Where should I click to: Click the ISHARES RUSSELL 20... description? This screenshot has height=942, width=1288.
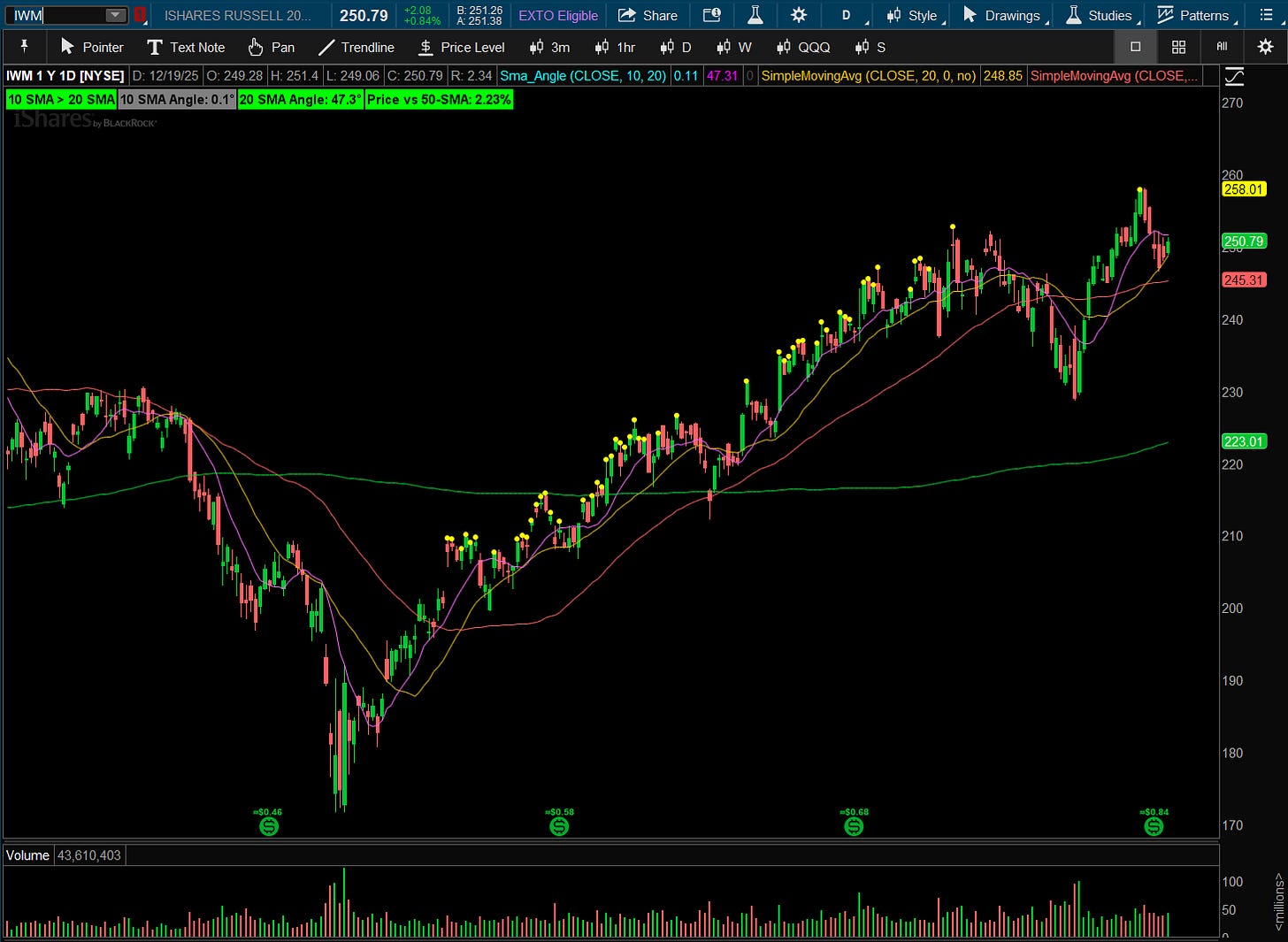click(238, 15)
